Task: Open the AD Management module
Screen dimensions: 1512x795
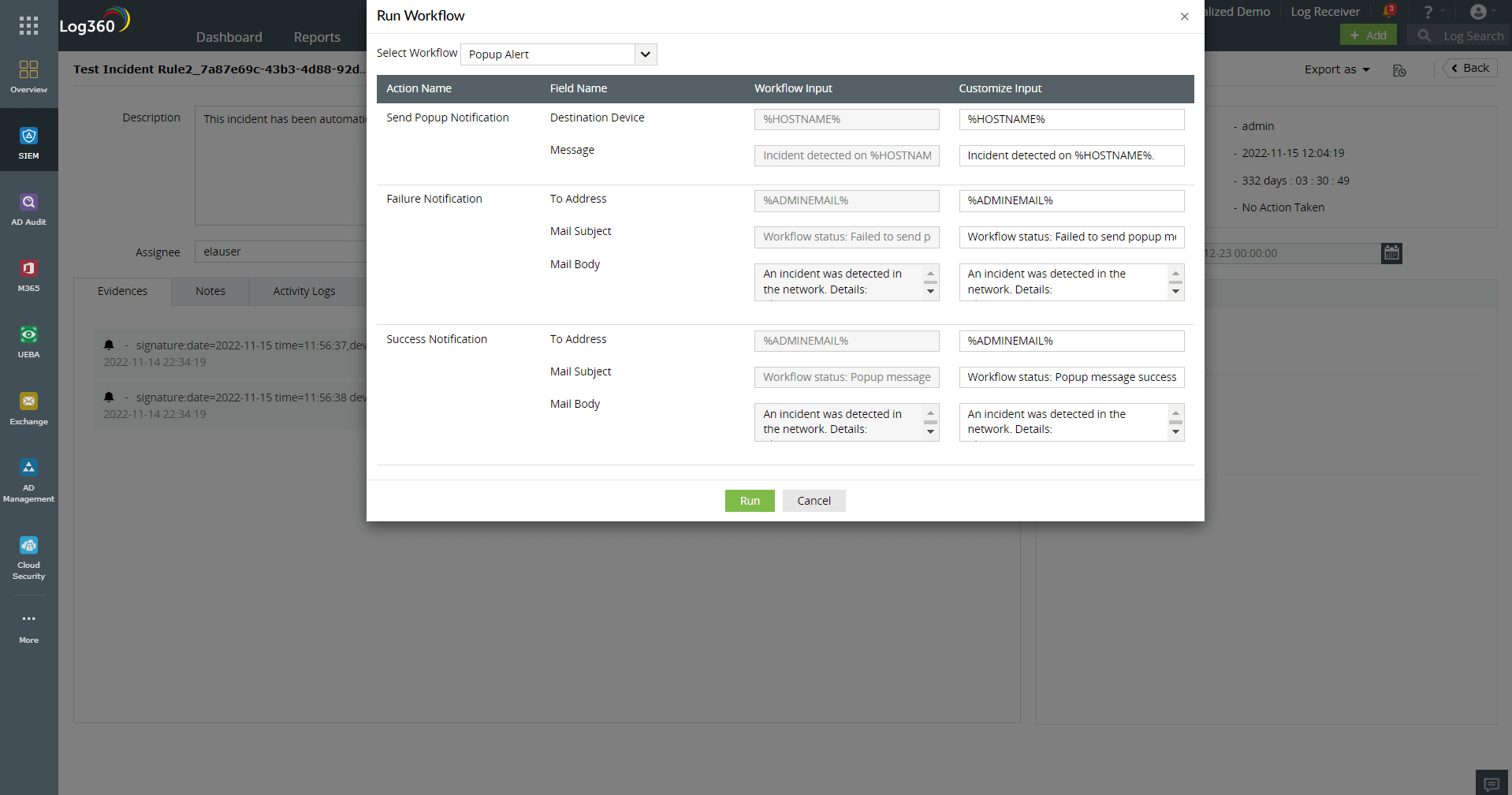Action: [x=28, y=480]
